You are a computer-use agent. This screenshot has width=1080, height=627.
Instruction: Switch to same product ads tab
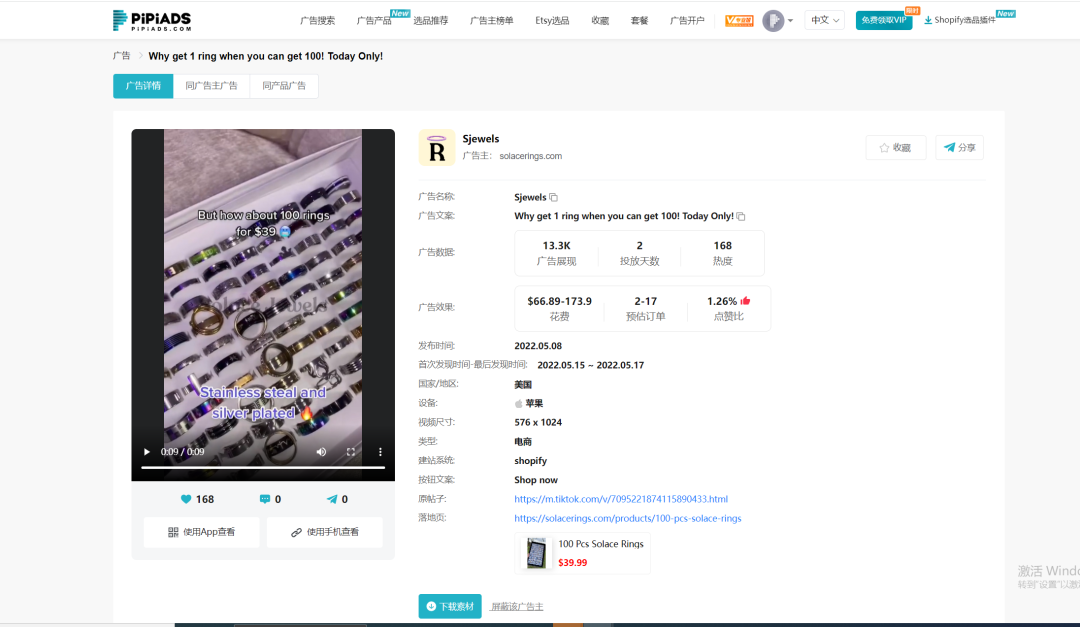tap(284, 86)
